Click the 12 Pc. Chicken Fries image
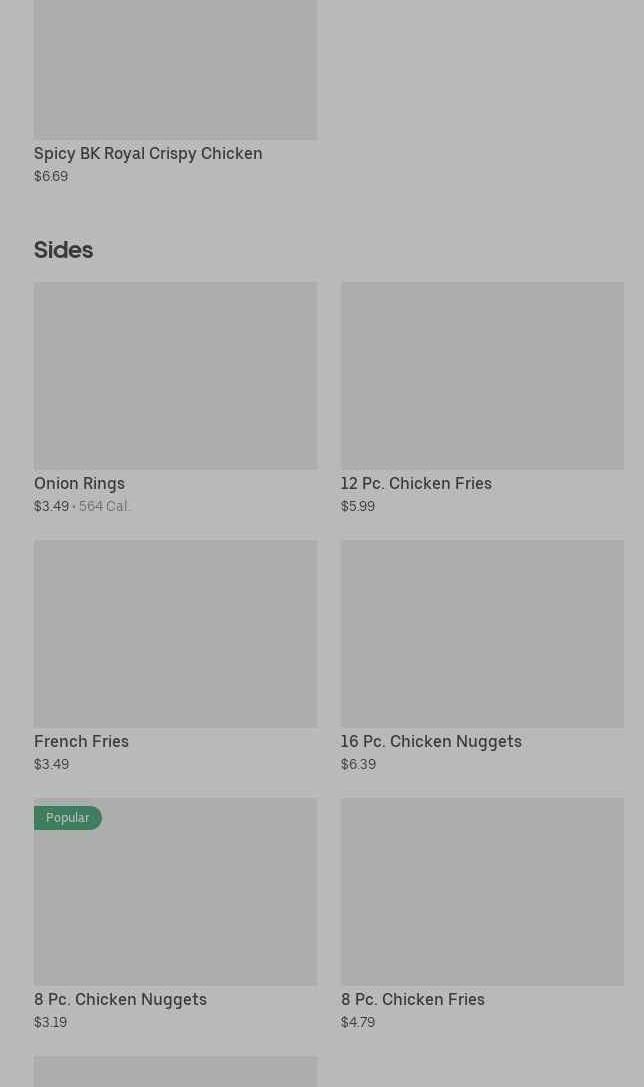This screenshot has height=1087, width=644. [482, 375]
